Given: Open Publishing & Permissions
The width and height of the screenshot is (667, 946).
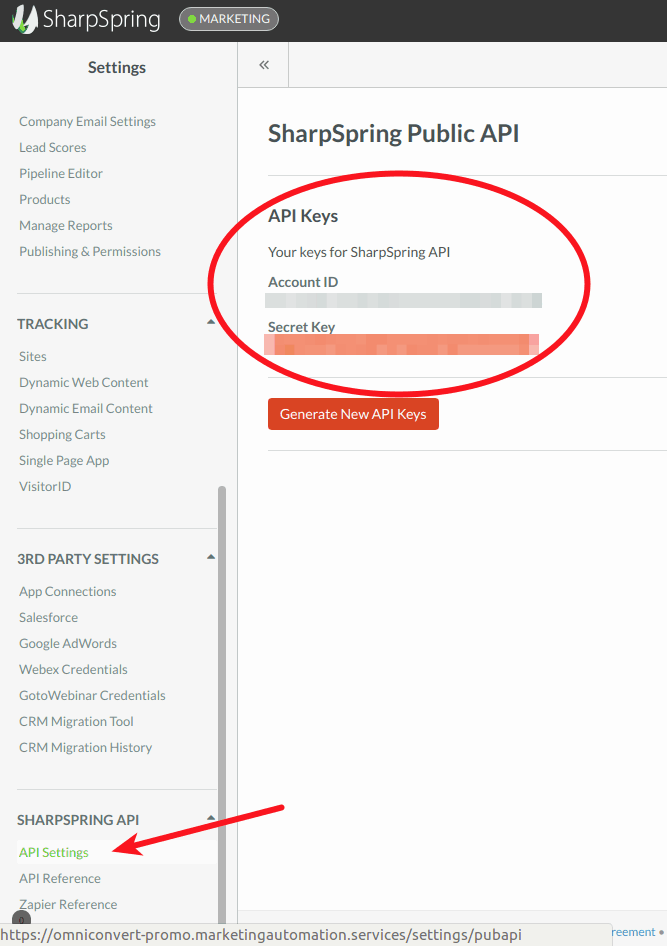Looking at the screenshot, I should click(x=90, y=251).
